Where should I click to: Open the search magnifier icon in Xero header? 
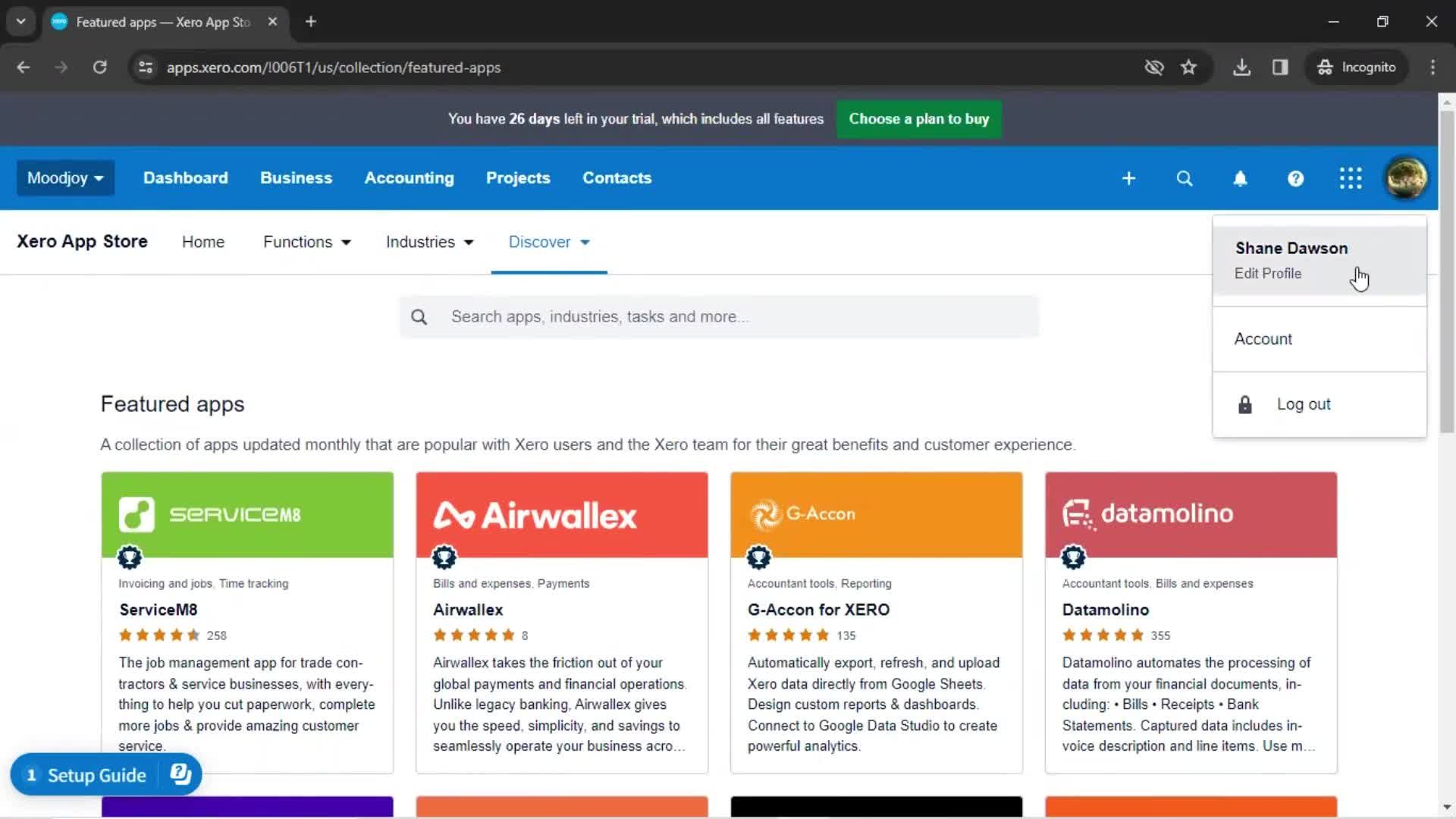pos(1184,178)
